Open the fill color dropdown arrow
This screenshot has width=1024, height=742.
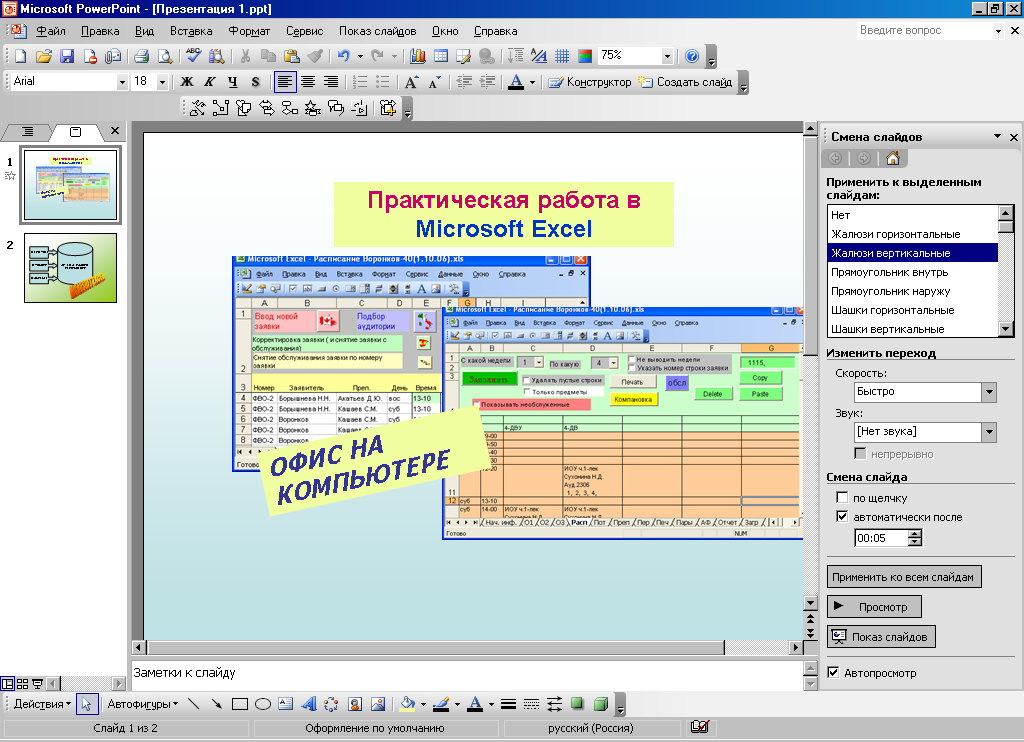423,704
